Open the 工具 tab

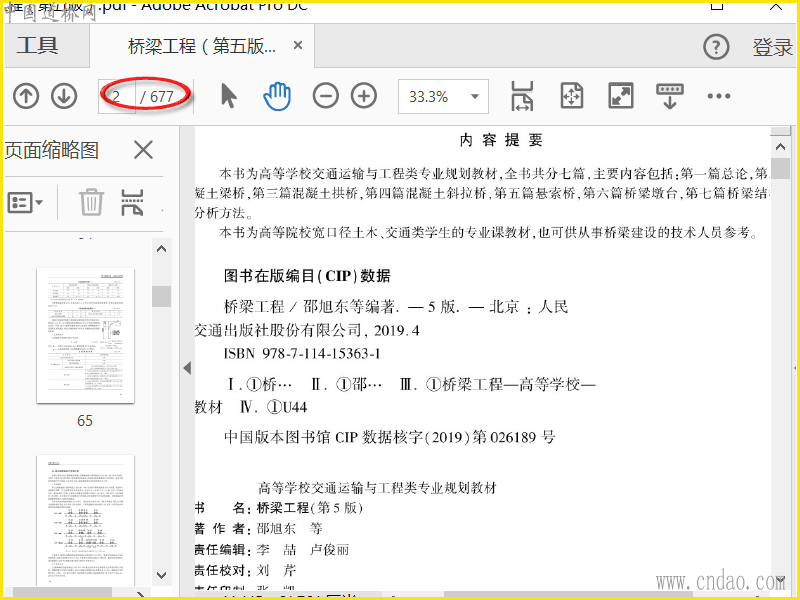coord(38,45)
